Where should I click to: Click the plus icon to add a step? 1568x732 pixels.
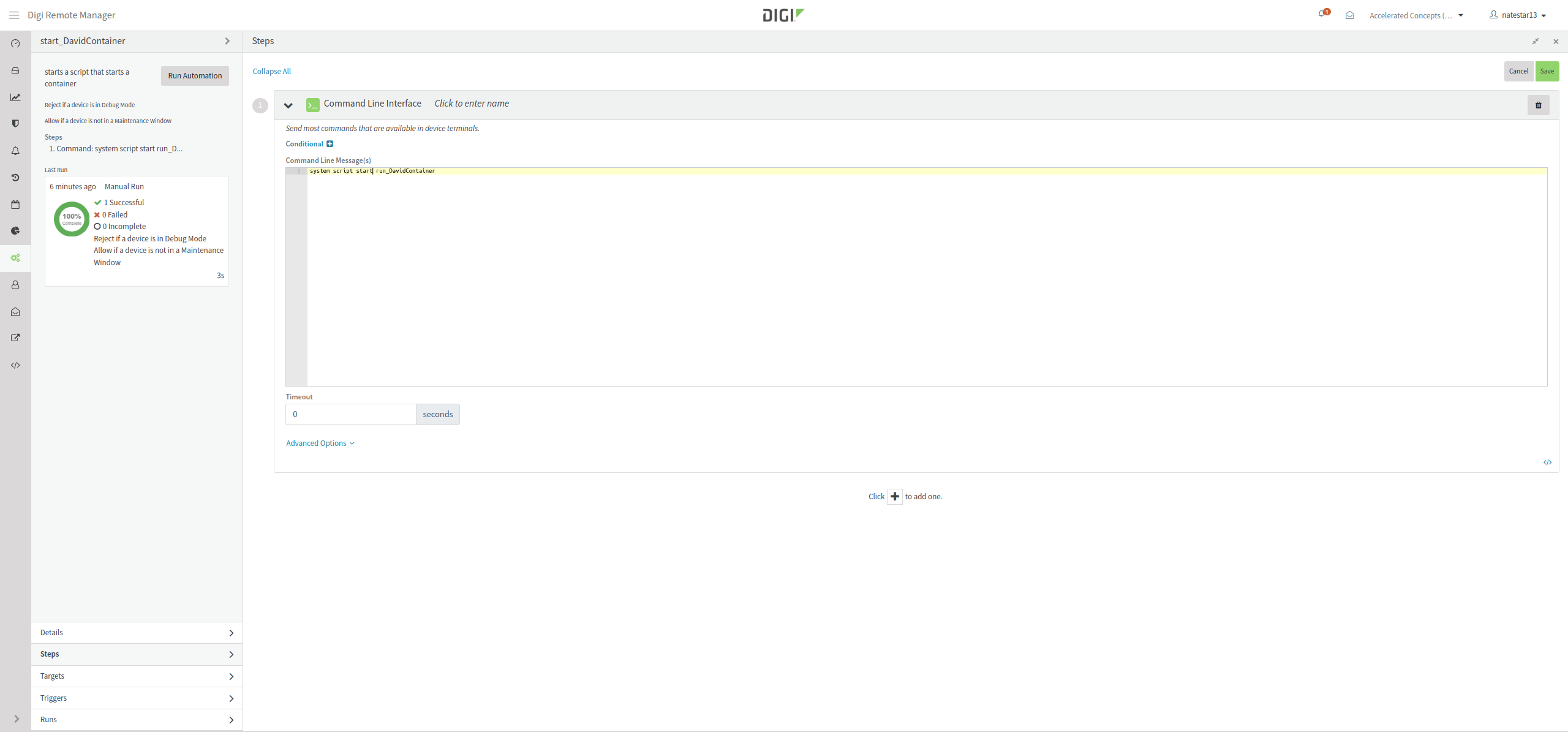pyautogui.click(x=894, y=496)
